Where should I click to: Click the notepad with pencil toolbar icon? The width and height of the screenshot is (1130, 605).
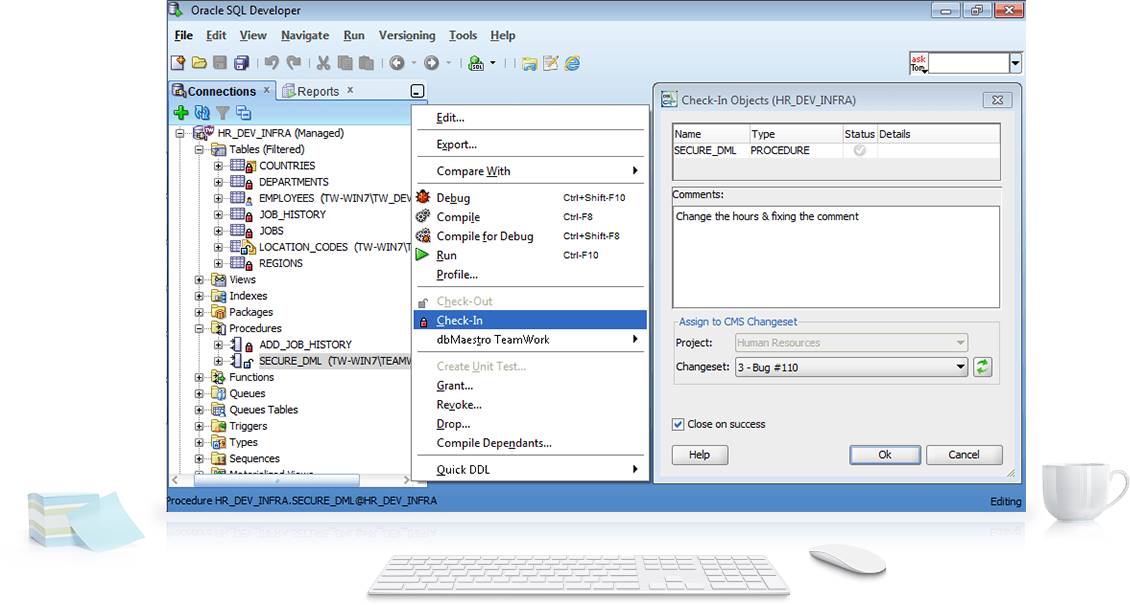(551, 63)
